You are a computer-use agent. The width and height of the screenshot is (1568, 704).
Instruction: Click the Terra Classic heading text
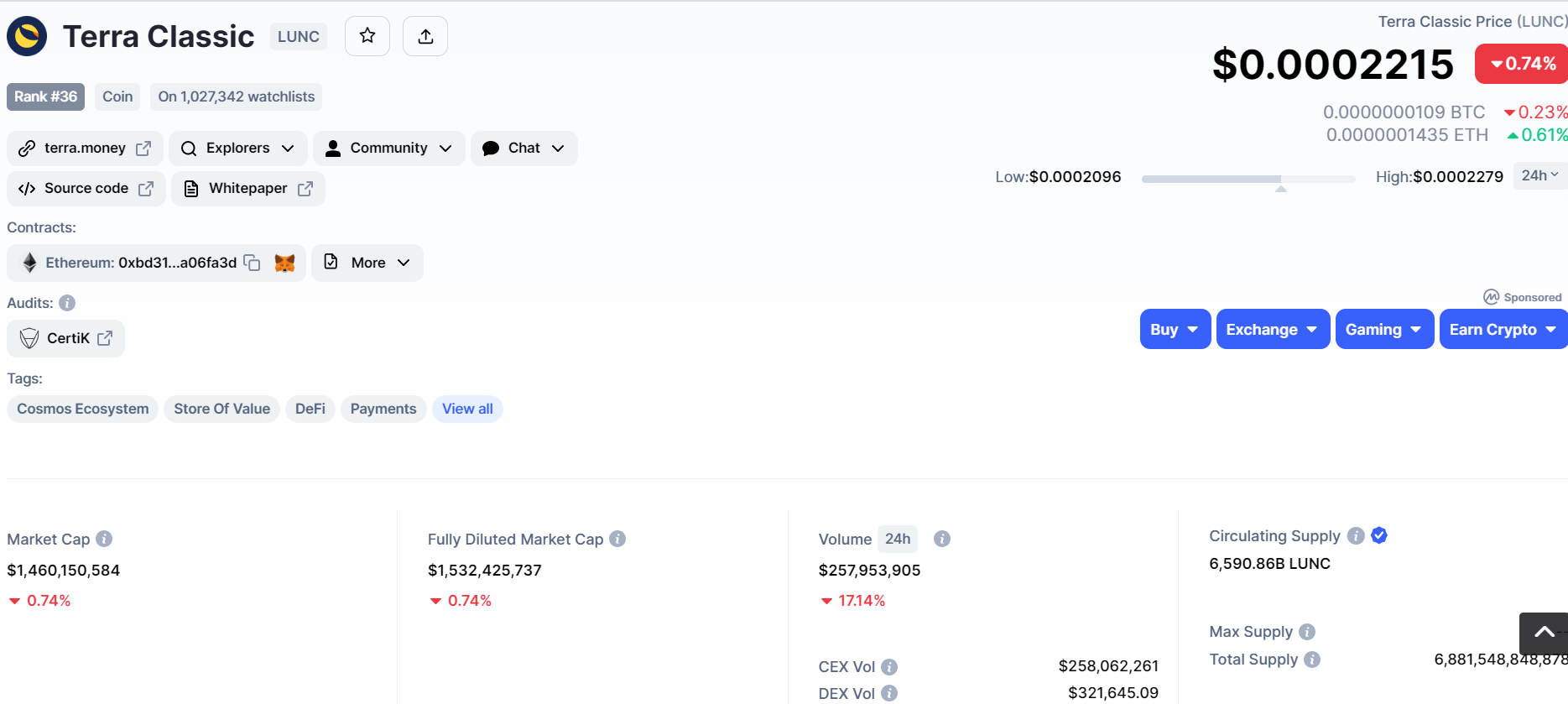tap(159, 37)
